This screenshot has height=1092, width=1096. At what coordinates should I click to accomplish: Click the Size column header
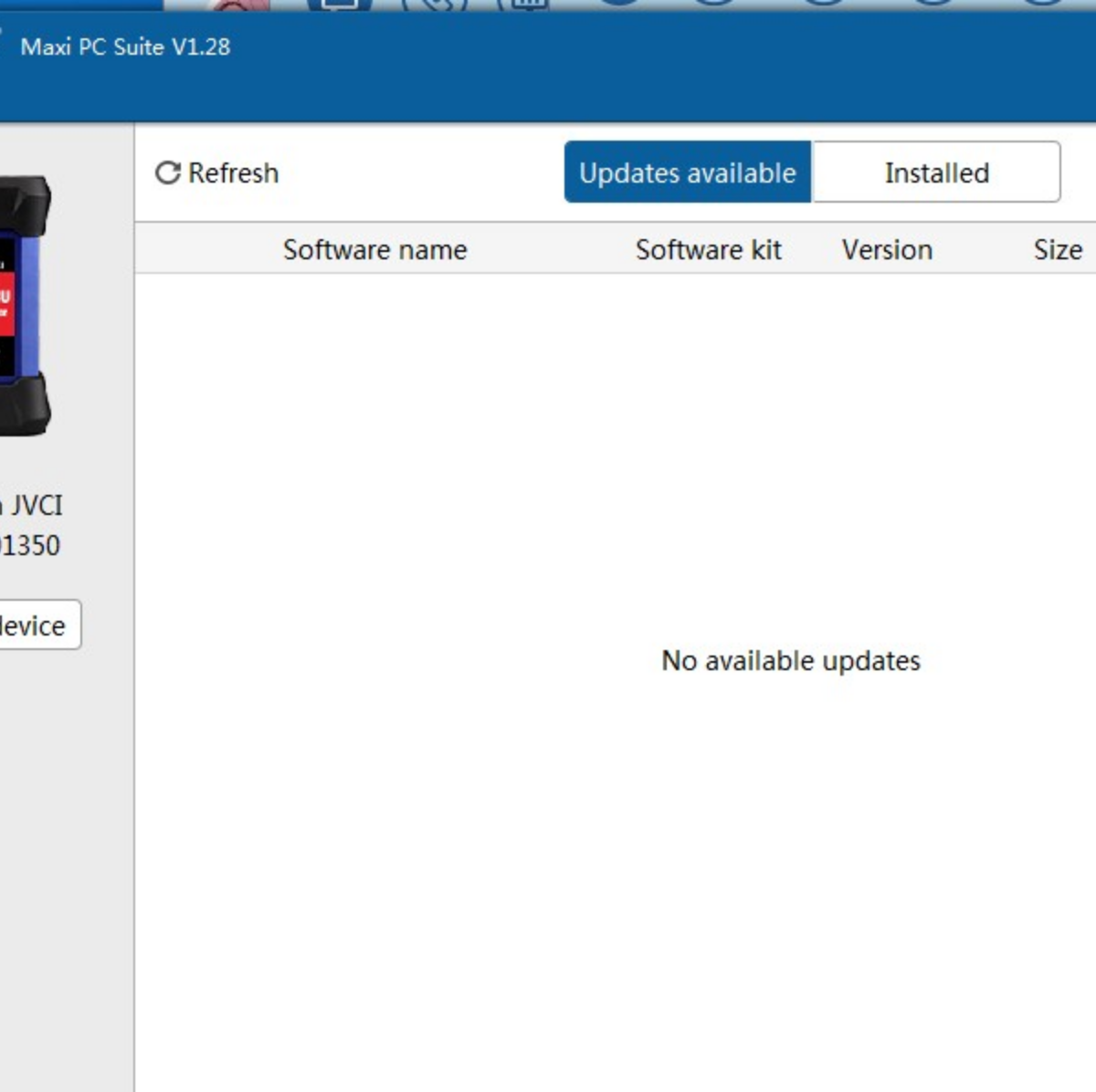pos(1058,249)
